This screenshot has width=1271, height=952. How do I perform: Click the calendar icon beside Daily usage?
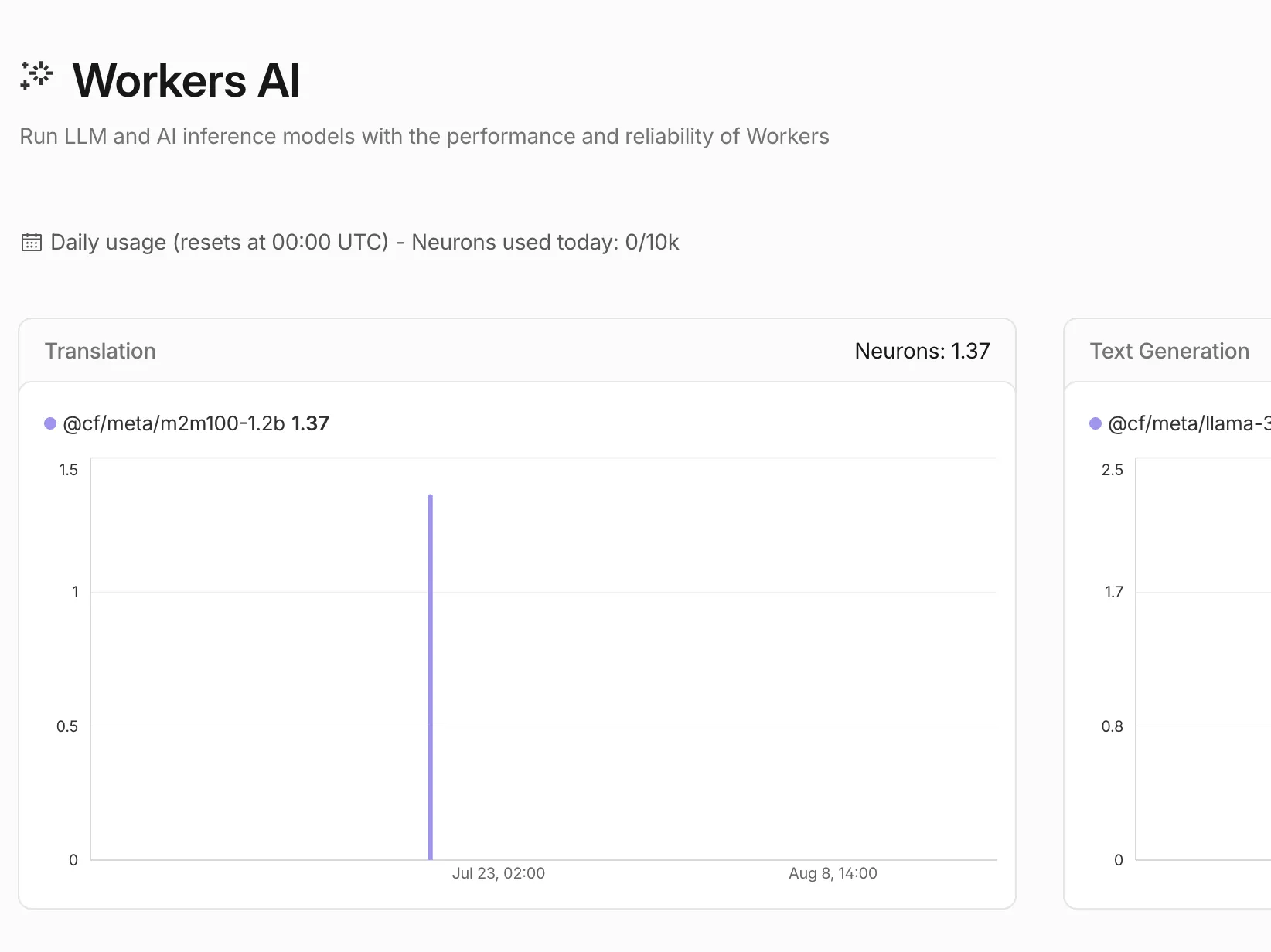click(x=32, y=243)
